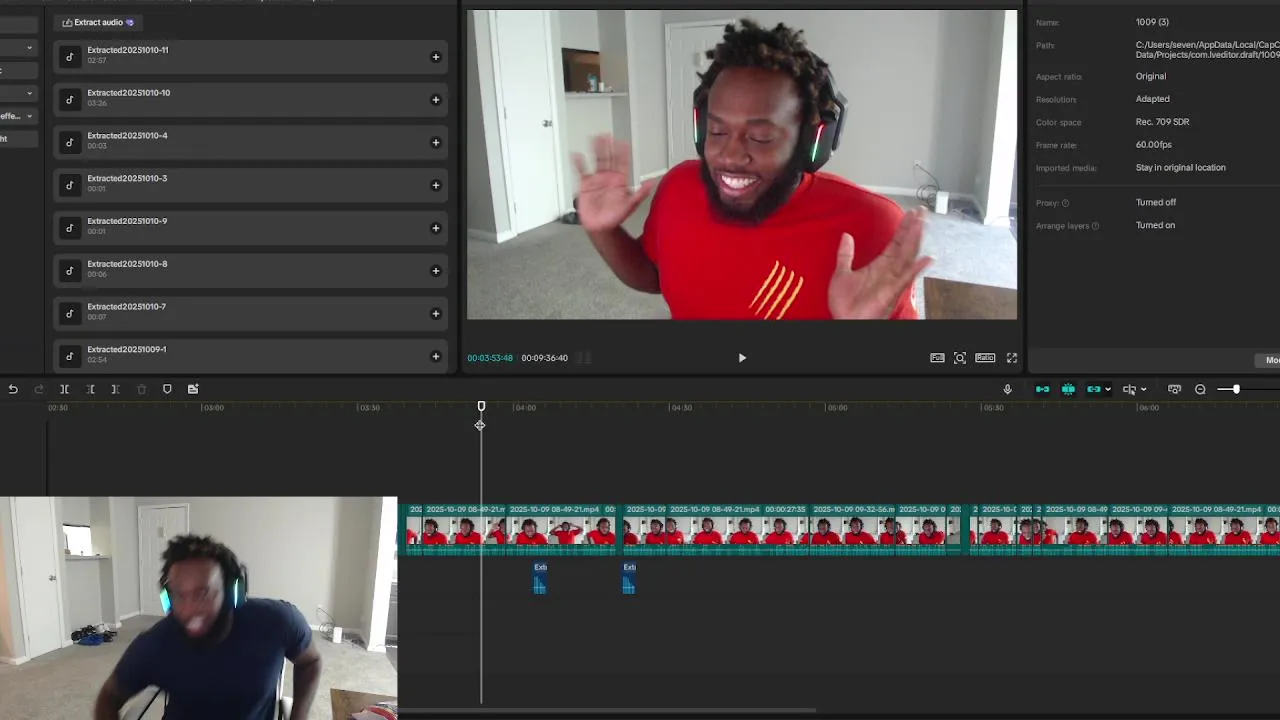Click the timeline playhead marker

[481, 406]
